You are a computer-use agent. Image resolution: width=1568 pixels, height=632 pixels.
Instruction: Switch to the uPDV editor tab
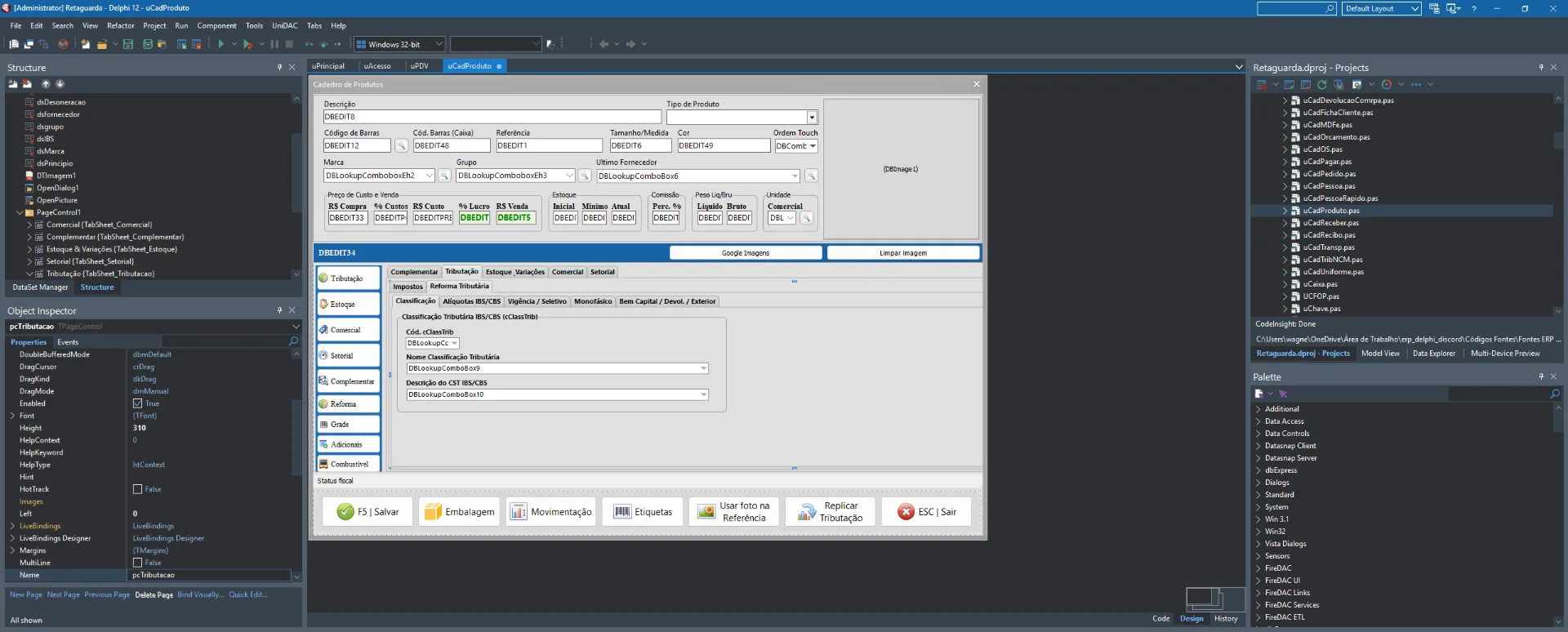click(x=420, y=66)
